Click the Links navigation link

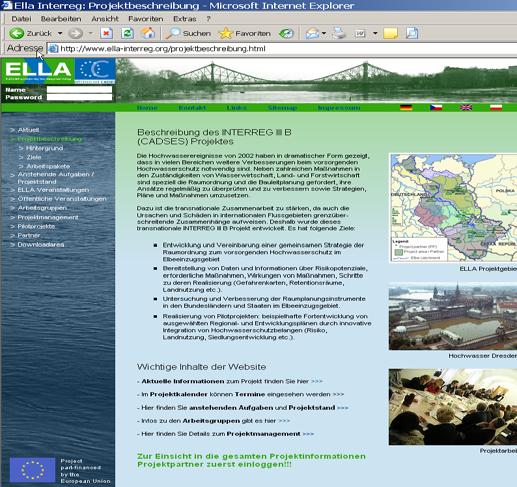[x=237, y=108]
